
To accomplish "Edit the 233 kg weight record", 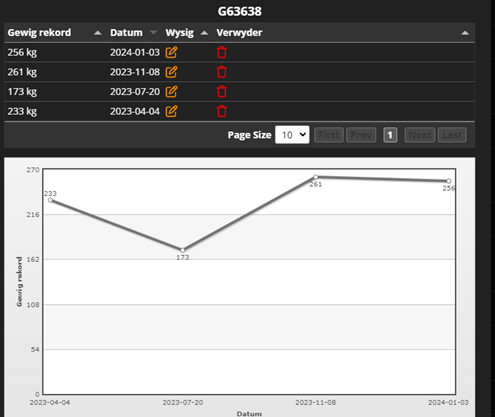I will point(171,111).
